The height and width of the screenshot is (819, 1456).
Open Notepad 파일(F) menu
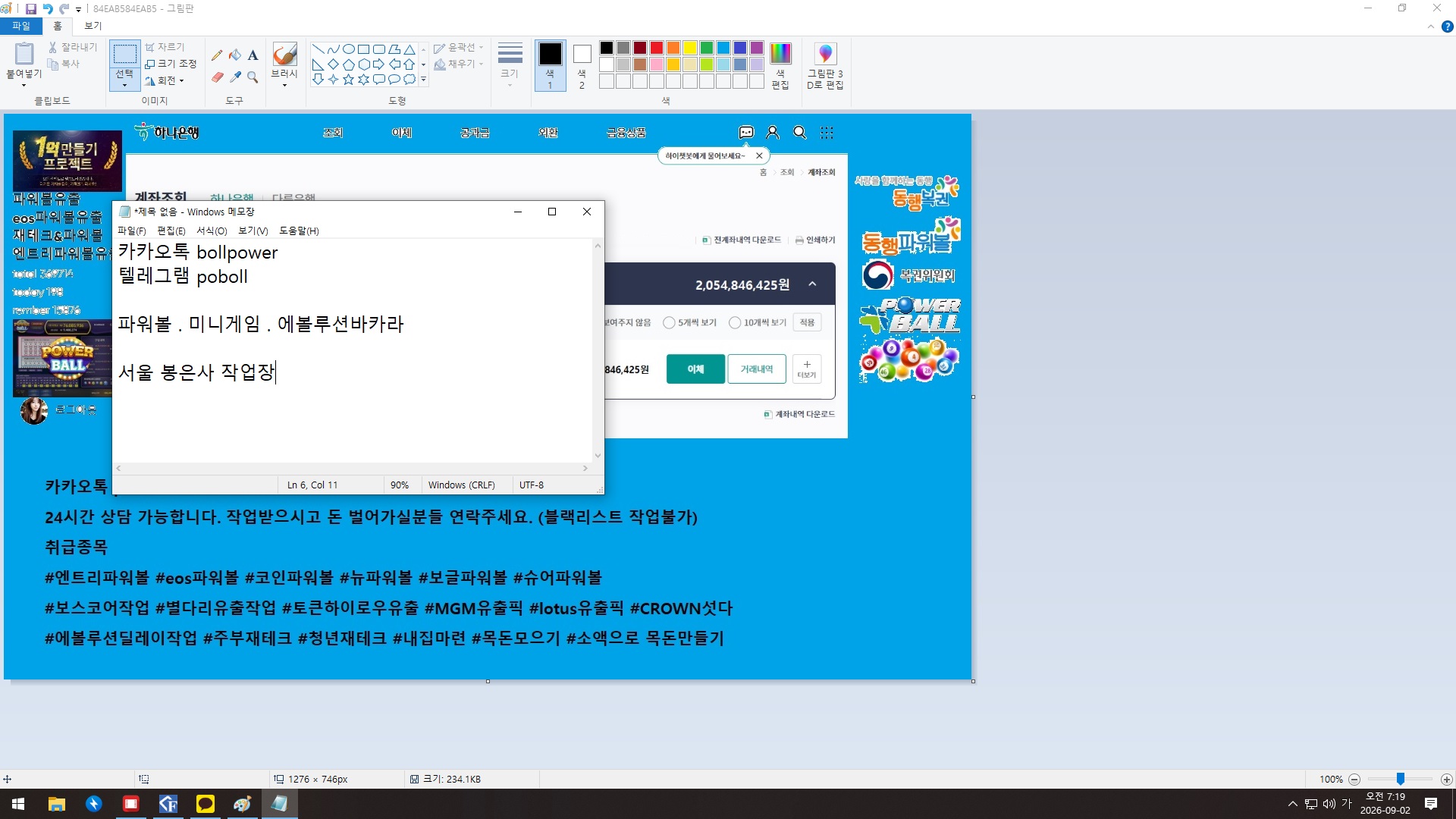pos(132,231)
